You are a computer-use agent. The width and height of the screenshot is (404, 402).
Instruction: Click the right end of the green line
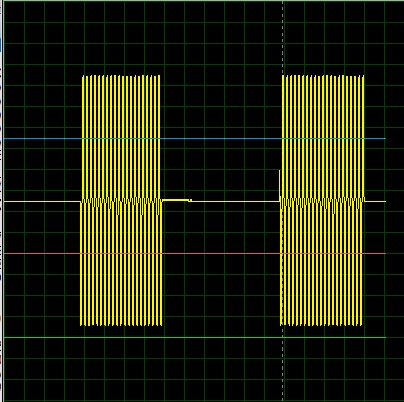coord(384,337)
